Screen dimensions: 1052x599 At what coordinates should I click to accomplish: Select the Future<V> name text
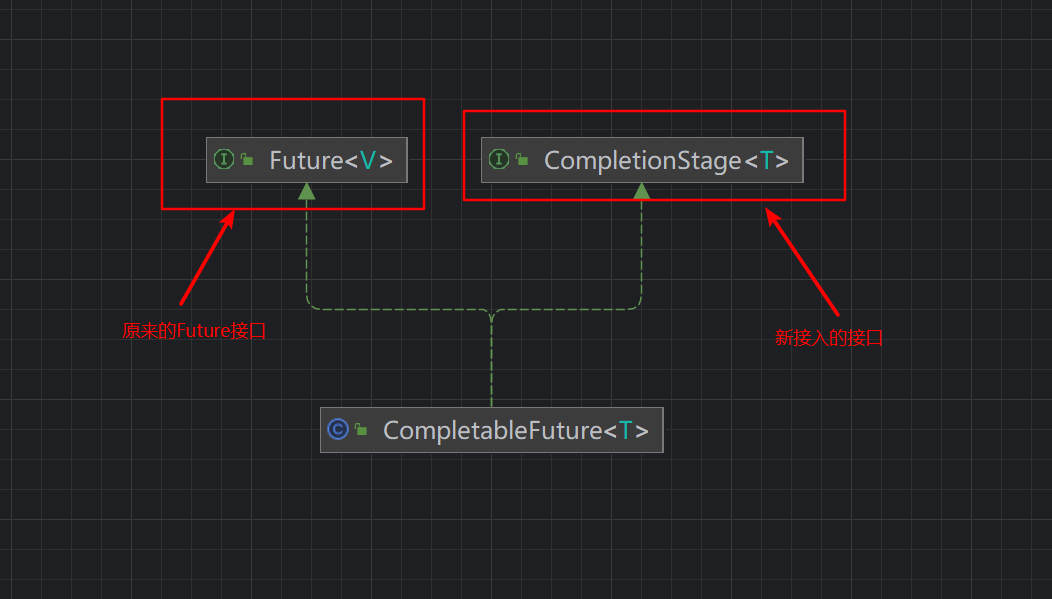point(330,160)
